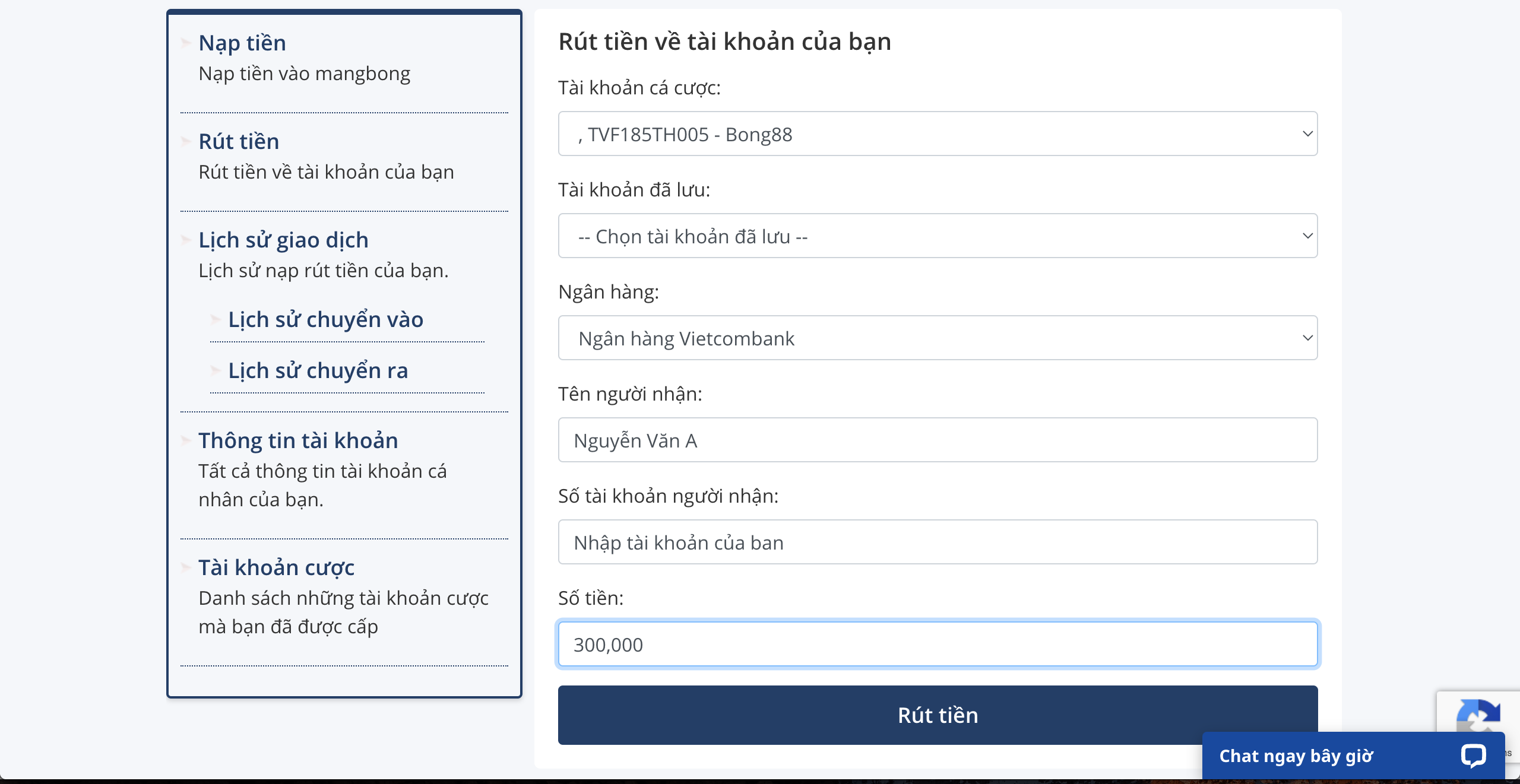Select Chọn tài khoản đã lưu dropdown

[937, 237]
